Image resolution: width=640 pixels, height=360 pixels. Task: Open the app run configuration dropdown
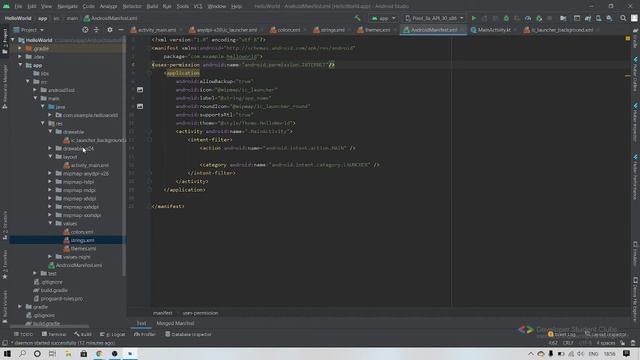384,18
